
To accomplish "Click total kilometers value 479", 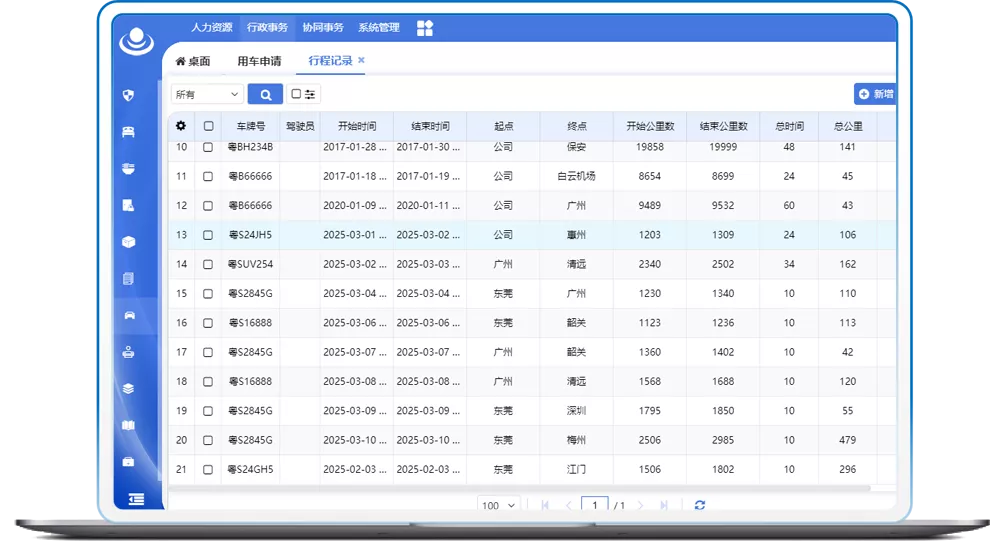I will pyautogui.click(x=848, y=440).
